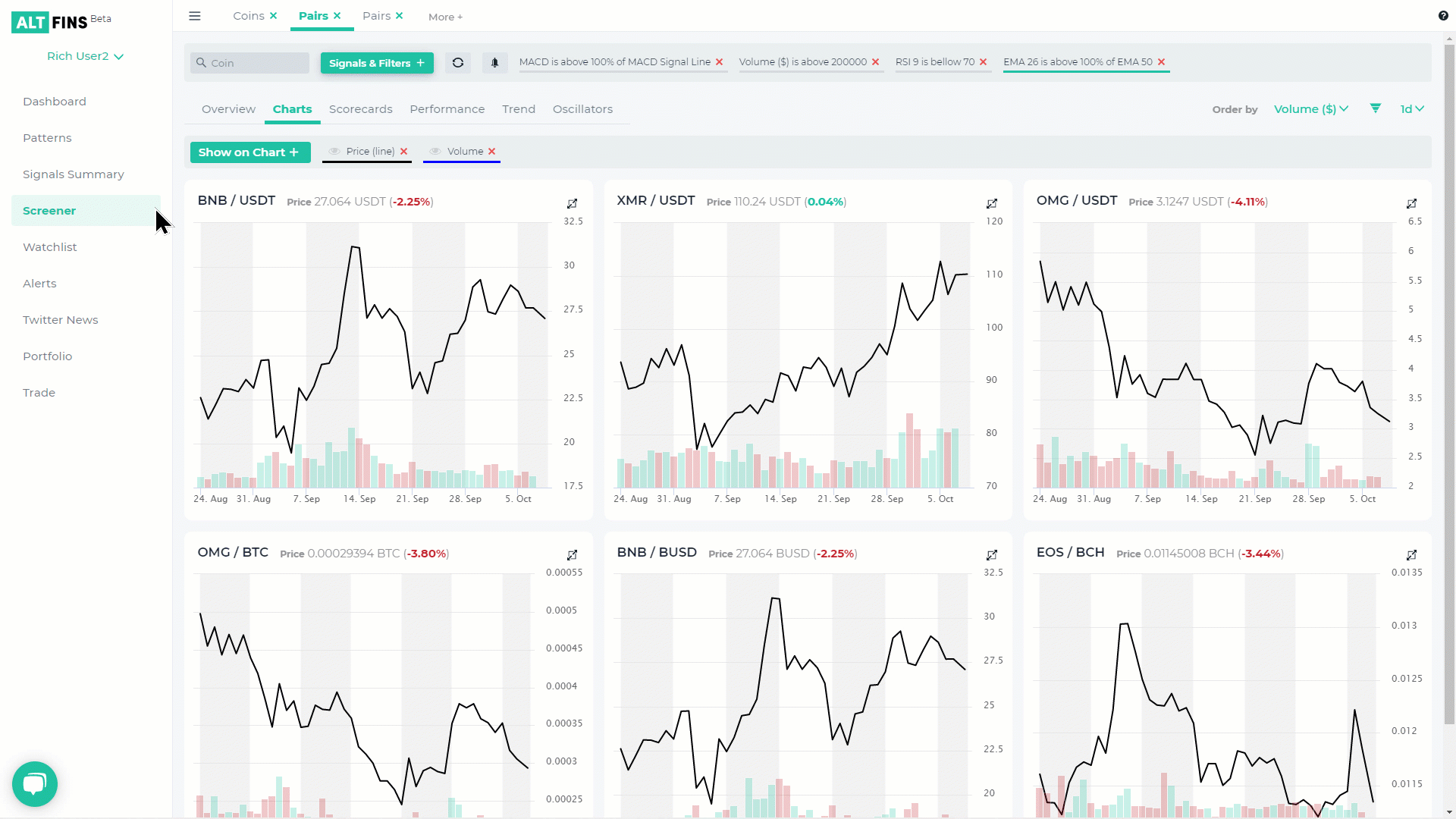Viewport: 1456px width, 819px height.
Task: Select the Performance view tab
Action: (447, 109)
